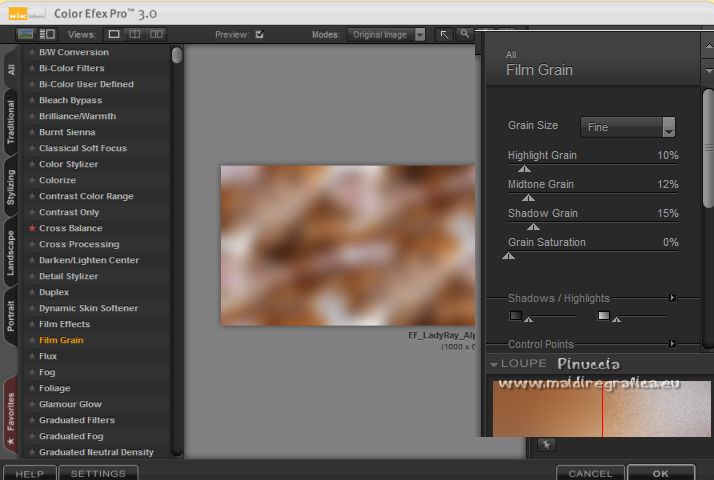The width and height of the screenshot is (714, 480).
Task: Collapse the Loupe panel
Action: click(494, 364)
